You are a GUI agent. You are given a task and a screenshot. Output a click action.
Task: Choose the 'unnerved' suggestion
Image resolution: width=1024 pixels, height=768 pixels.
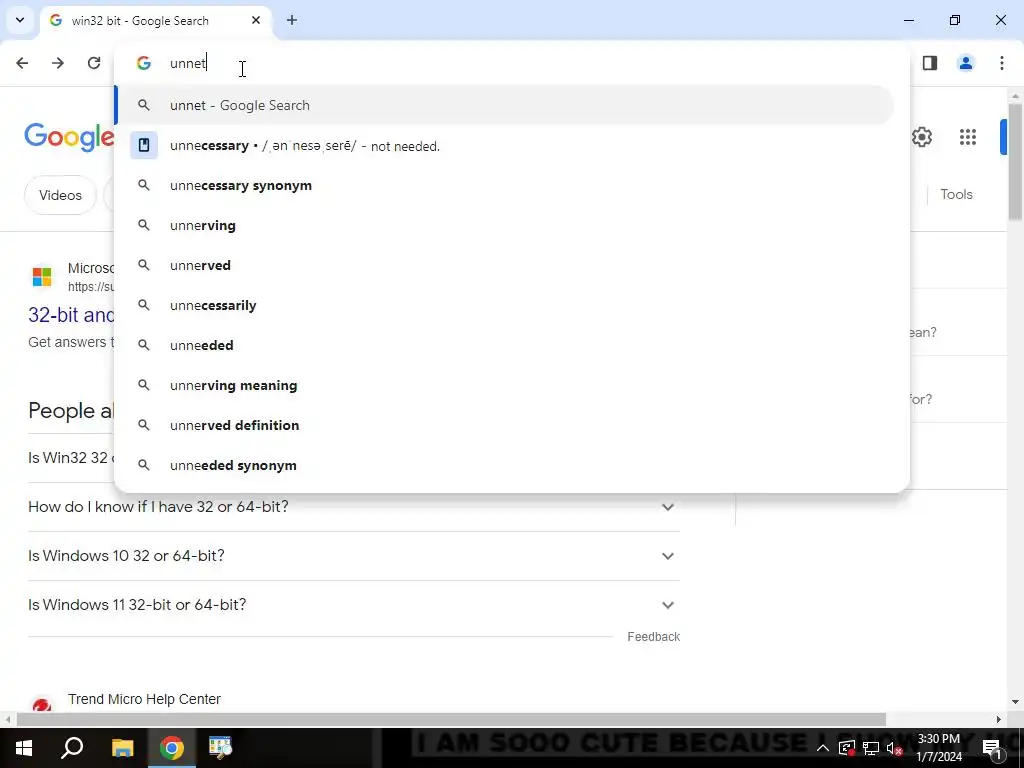pyautogui.click(x=505, y=265)
